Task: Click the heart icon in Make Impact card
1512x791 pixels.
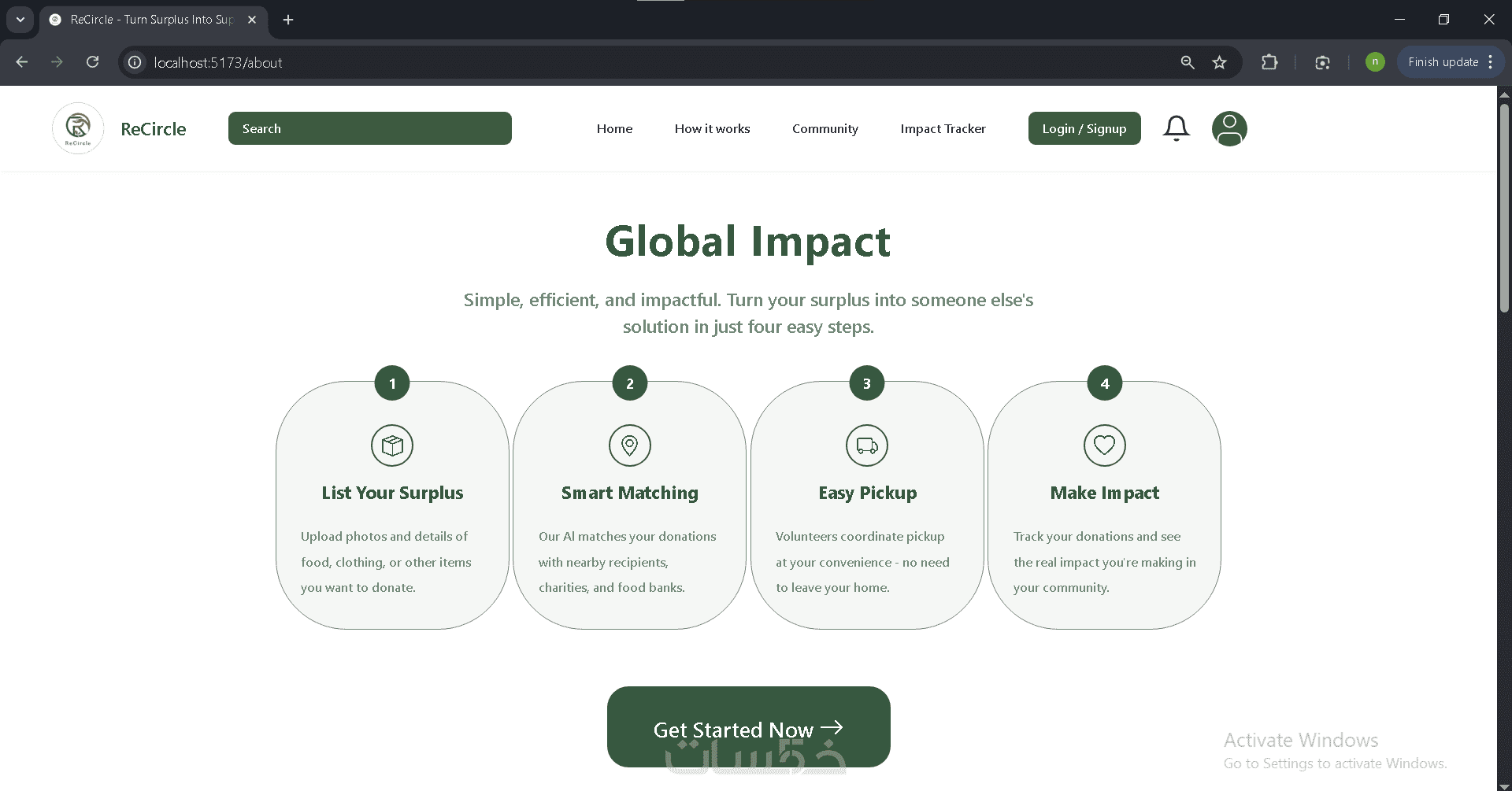Action: click(x=1104, y=445)
